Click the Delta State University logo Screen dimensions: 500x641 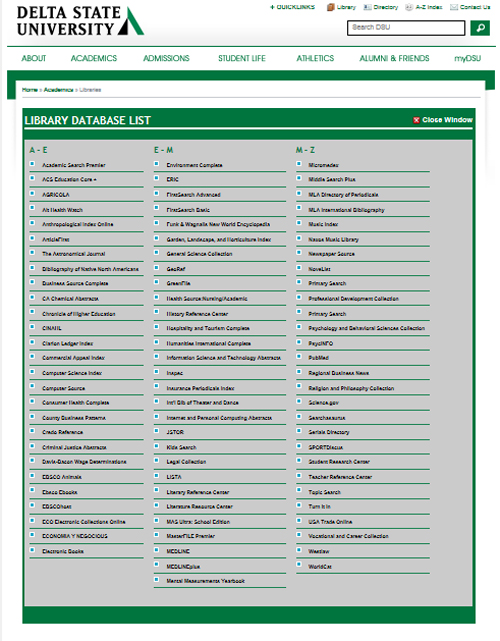point(80,21)
